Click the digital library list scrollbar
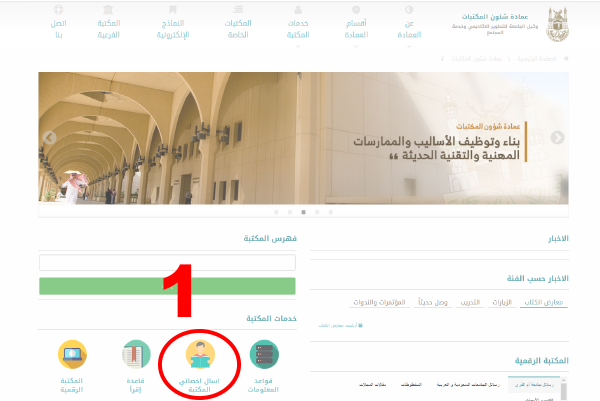Image resolution: width=600 pixels, height=401 pixels. (x=564, y=389)
